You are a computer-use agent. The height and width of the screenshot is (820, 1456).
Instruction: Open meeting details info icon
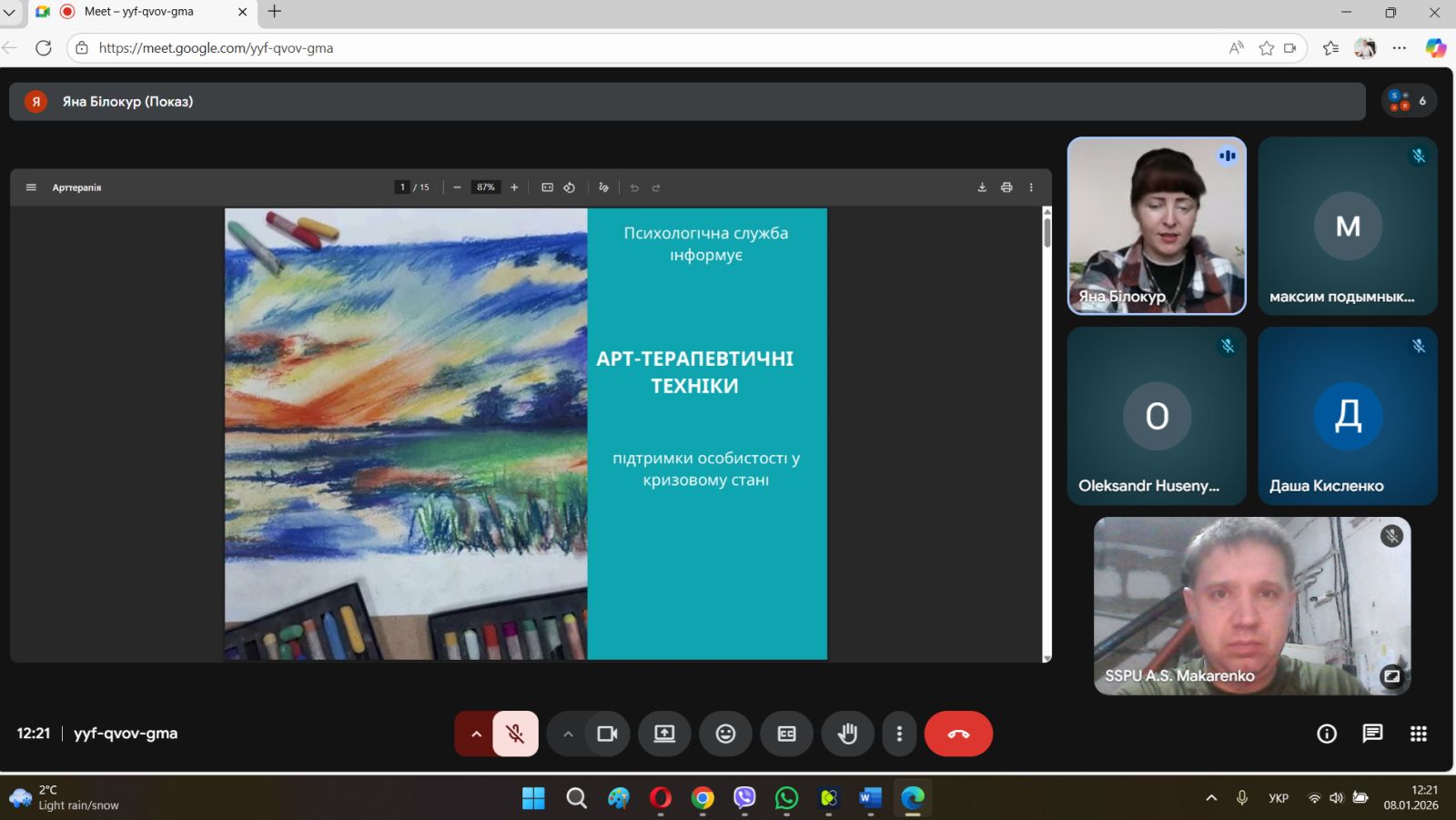(x=1327, y=734)
